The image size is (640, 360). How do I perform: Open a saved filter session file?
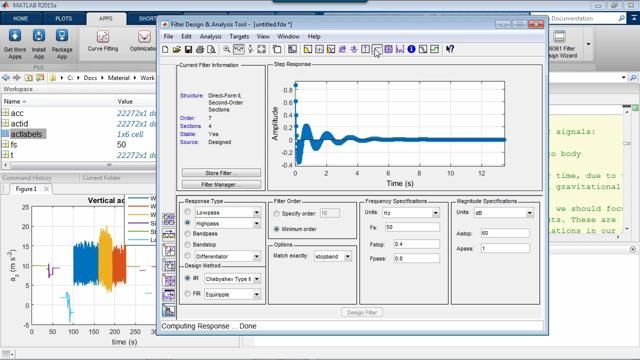(x=176, y=49)
